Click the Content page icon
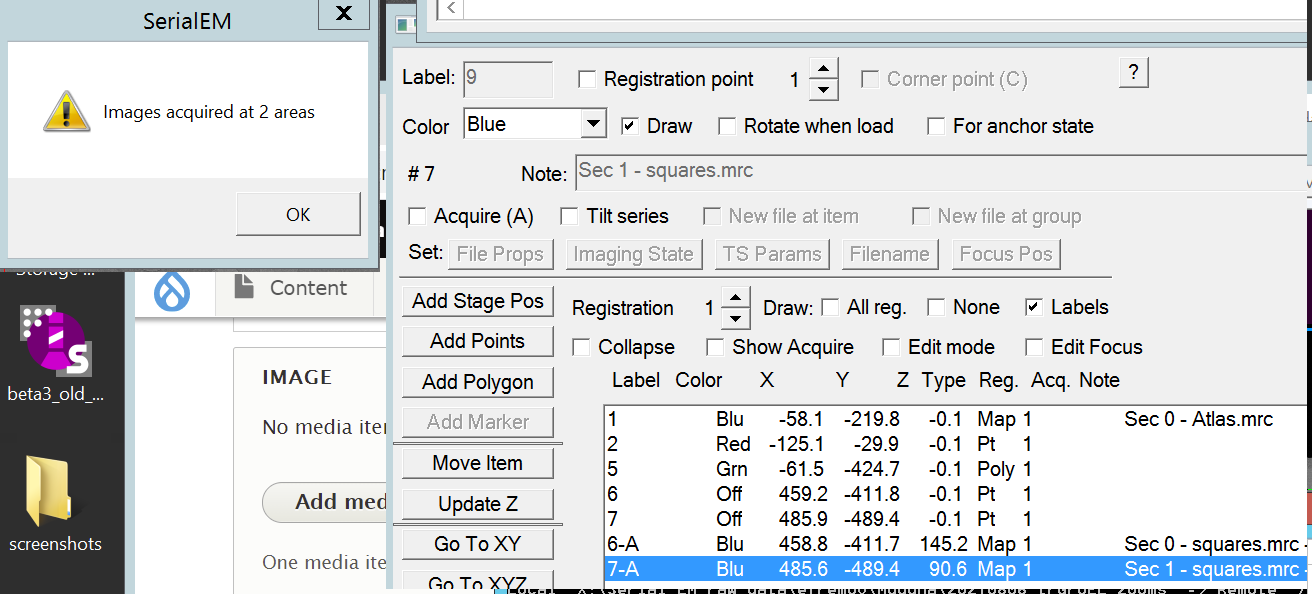1312x594 pixels. pos(243,287)
